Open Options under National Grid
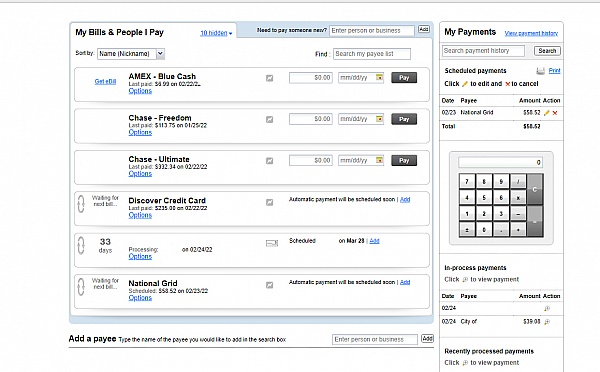The height and width of the screenshot is (372, 600). pyautogui.click(x=140, y=298)
